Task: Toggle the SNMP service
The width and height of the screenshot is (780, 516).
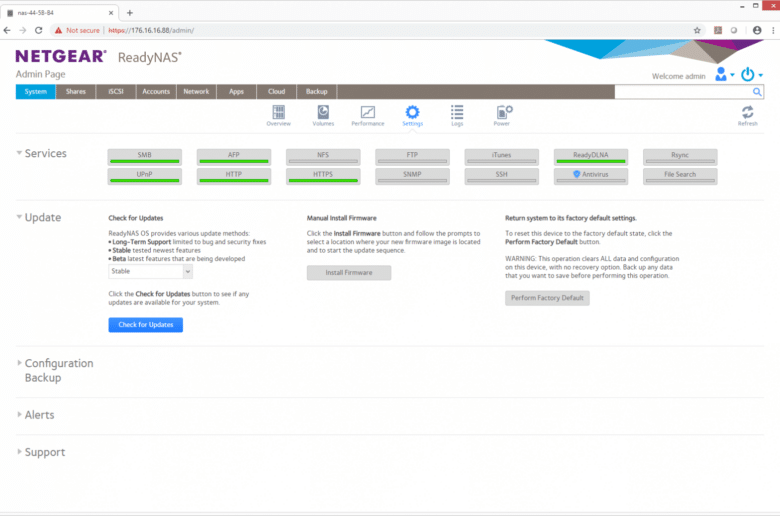Action: tap(412, 177)
